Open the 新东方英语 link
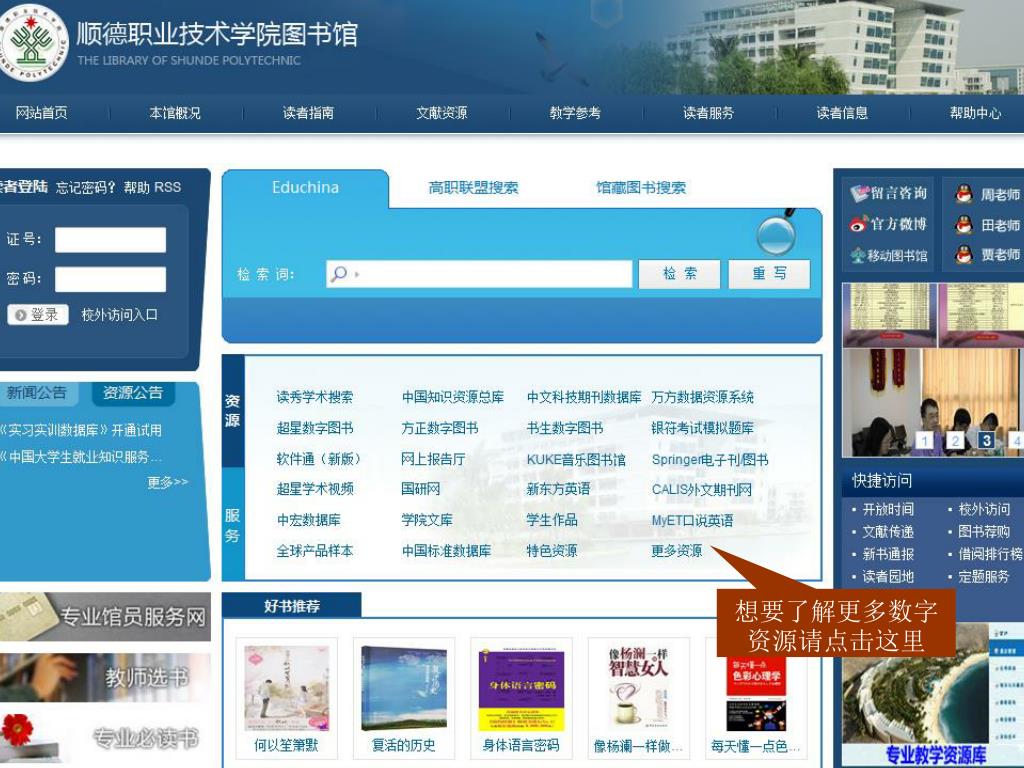Screen dimensions: 1024x768 (x=558, y=489)
